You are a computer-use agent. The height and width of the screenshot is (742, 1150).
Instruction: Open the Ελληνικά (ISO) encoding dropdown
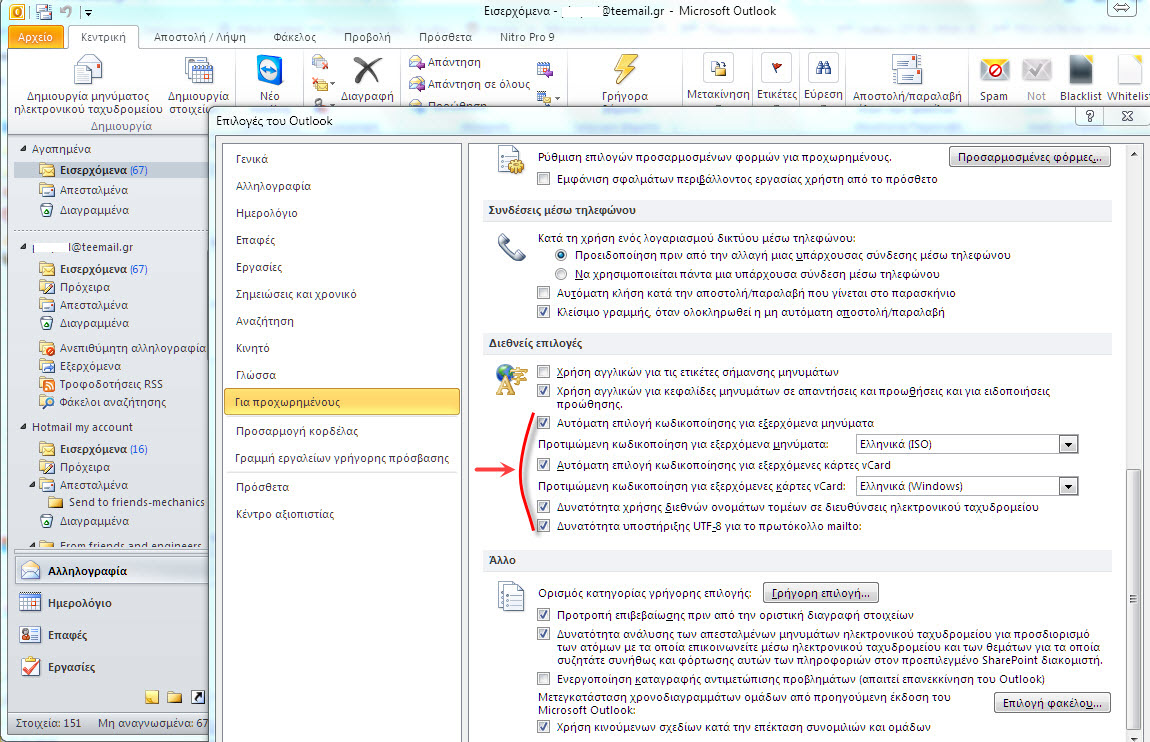click(x=1068, y=444)
